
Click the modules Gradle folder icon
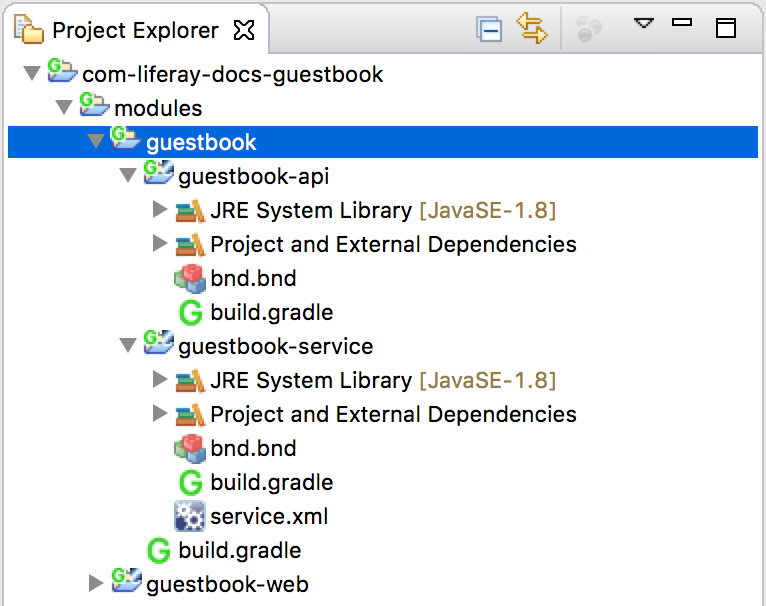tap(94, 104)
